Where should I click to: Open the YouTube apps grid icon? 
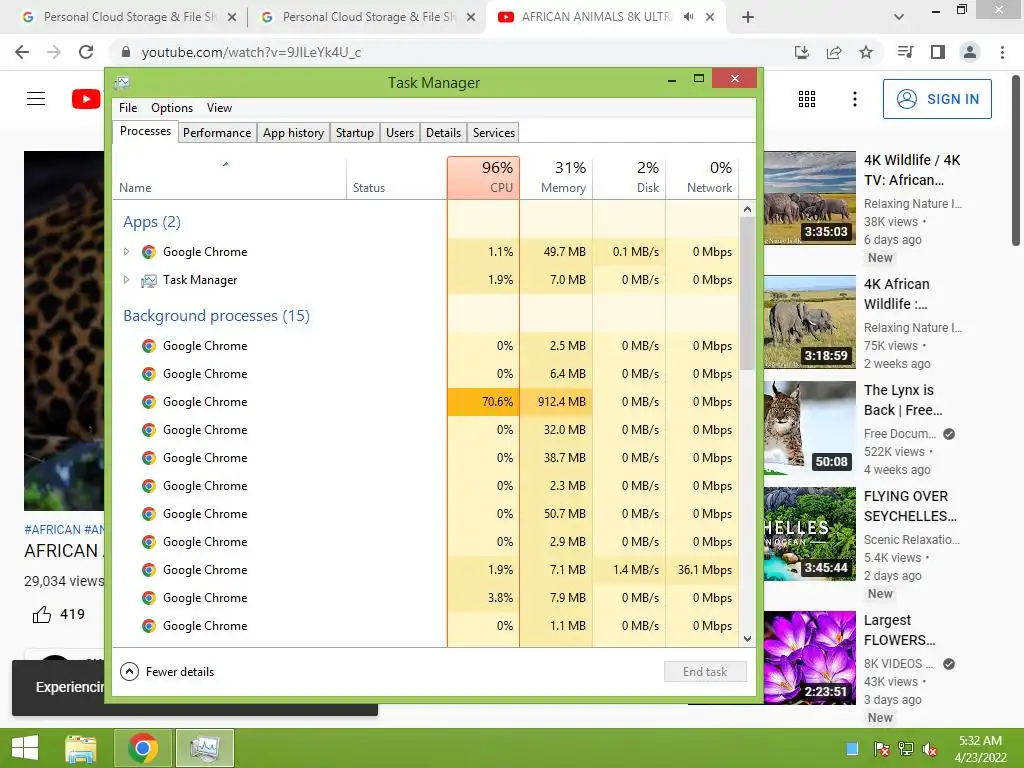[x=807, y=99]
